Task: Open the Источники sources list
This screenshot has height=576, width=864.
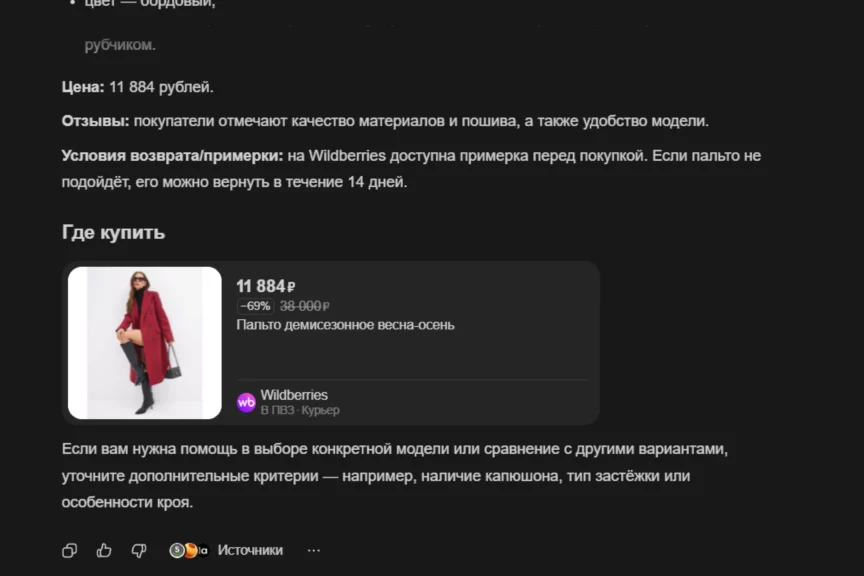Action: click(250, 550)
